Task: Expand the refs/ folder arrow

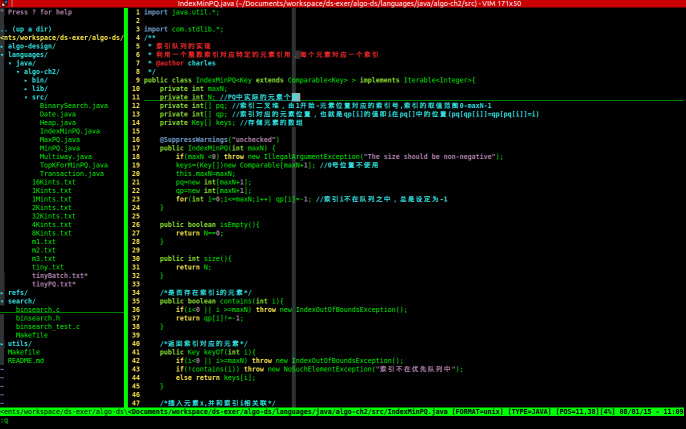Action: [x=2, y=293]
